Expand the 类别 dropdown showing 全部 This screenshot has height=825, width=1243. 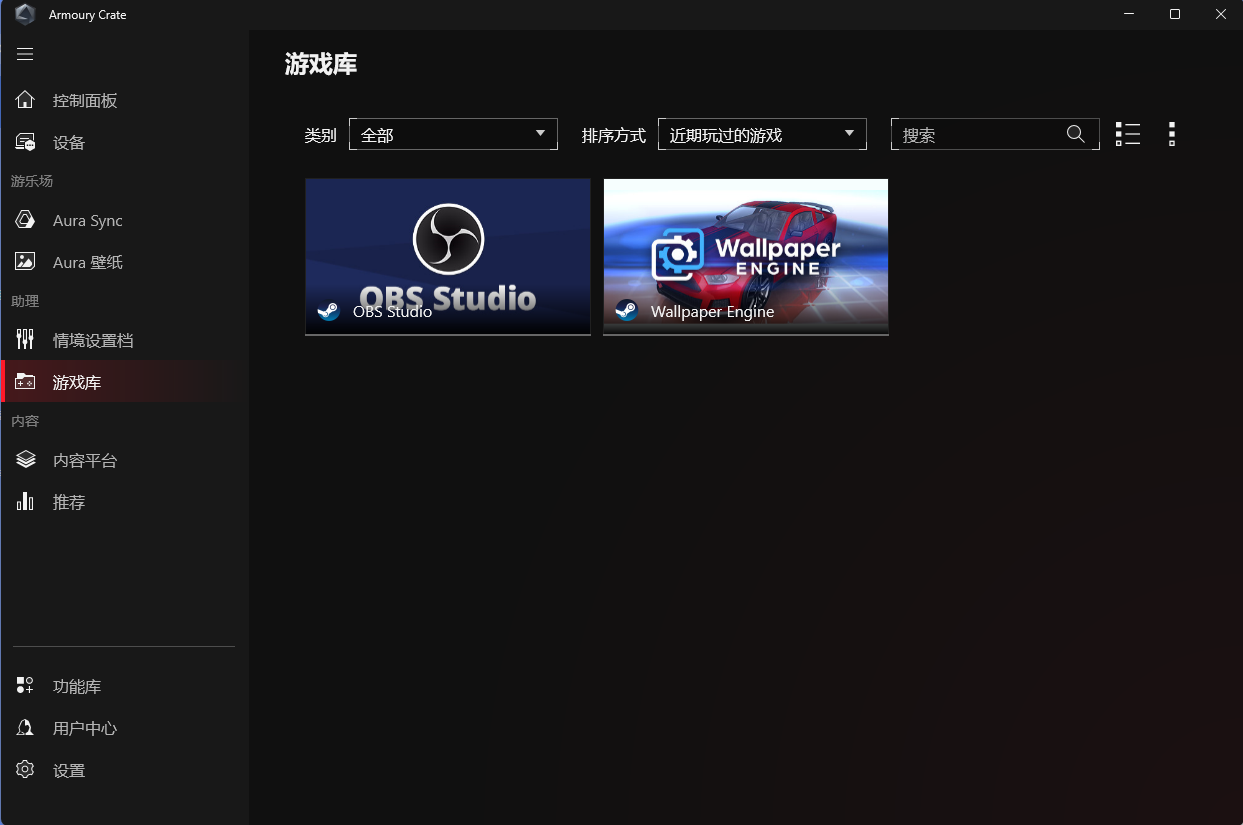point(453,135)
